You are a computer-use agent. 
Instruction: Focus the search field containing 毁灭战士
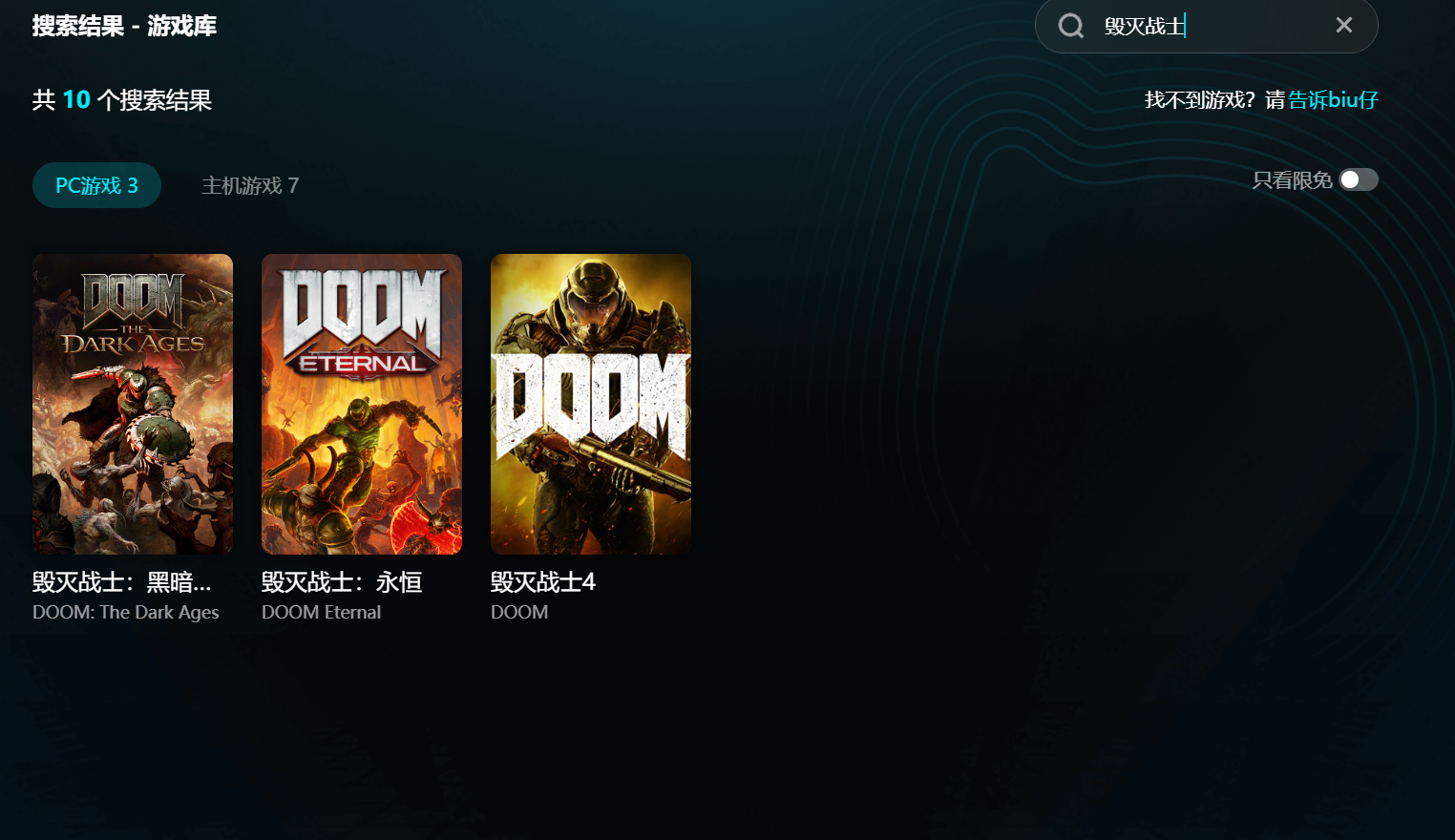(1206, 26)
